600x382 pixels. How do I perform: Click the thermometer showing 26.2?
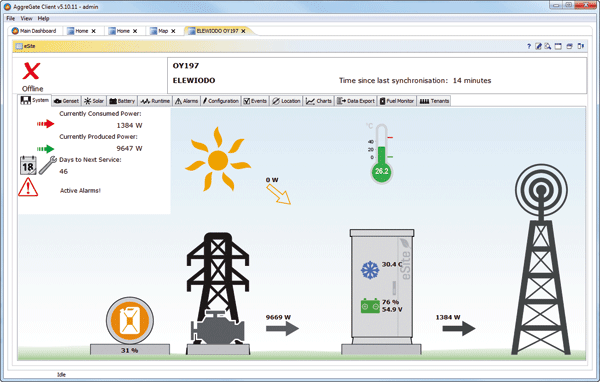pyautogui.click(x=381, y=154)
